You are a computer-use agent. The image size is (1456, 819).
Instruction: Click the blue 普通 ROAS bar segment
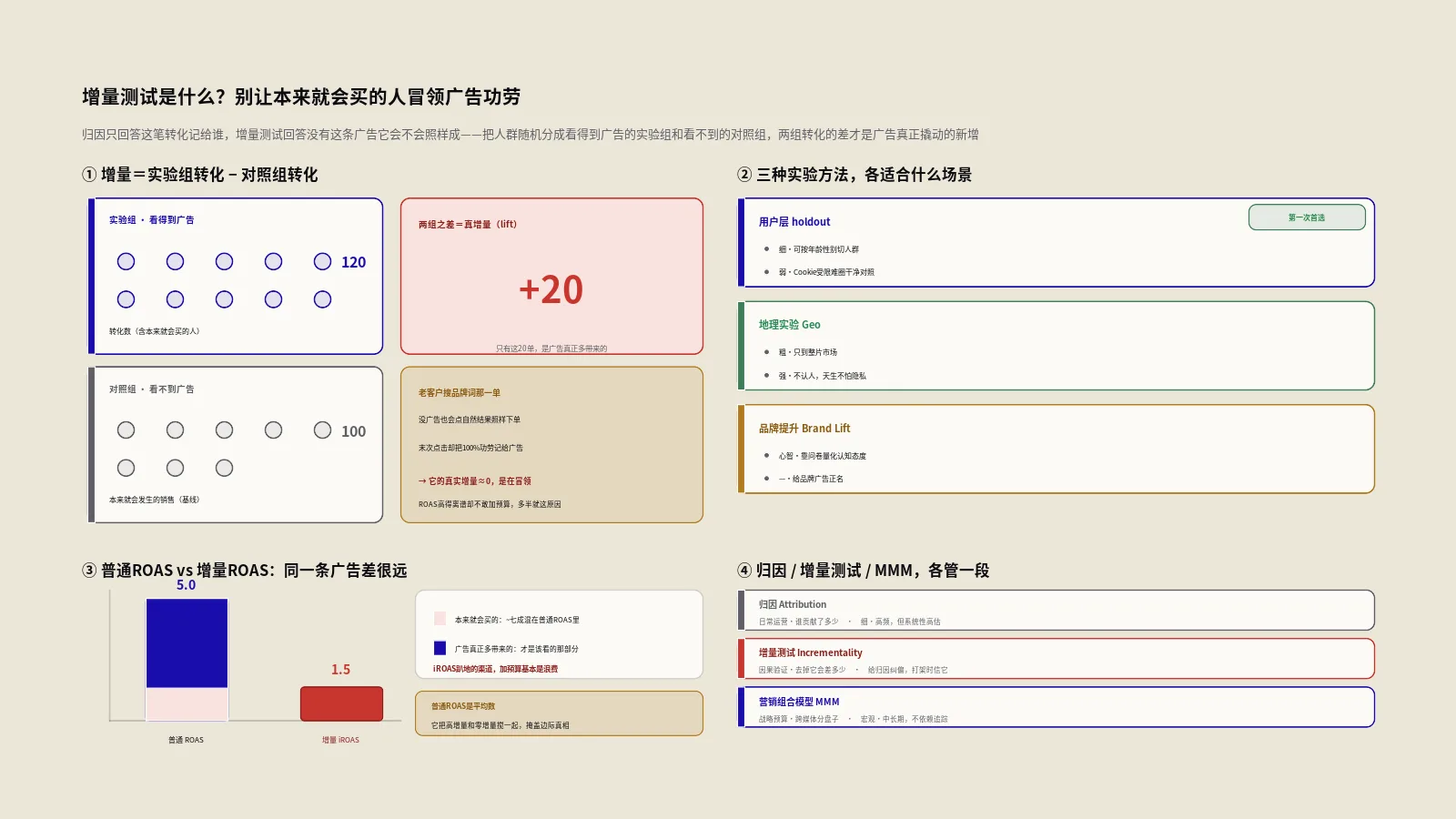point(187,643)
